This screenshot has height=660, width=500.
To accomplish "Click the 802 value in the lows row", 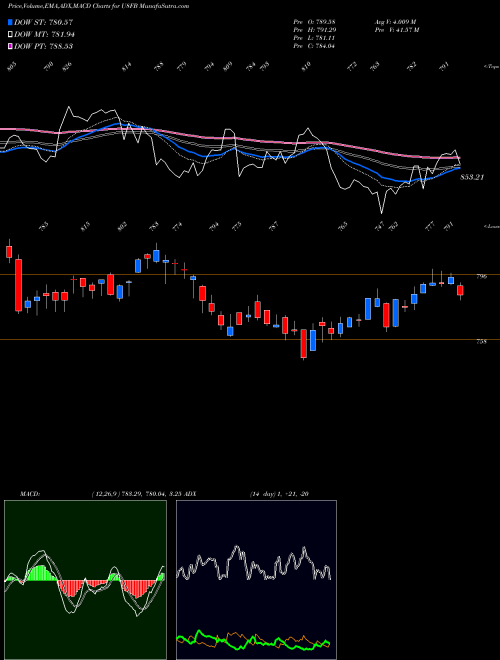I will pyautogui.click(x=122, y=226).
